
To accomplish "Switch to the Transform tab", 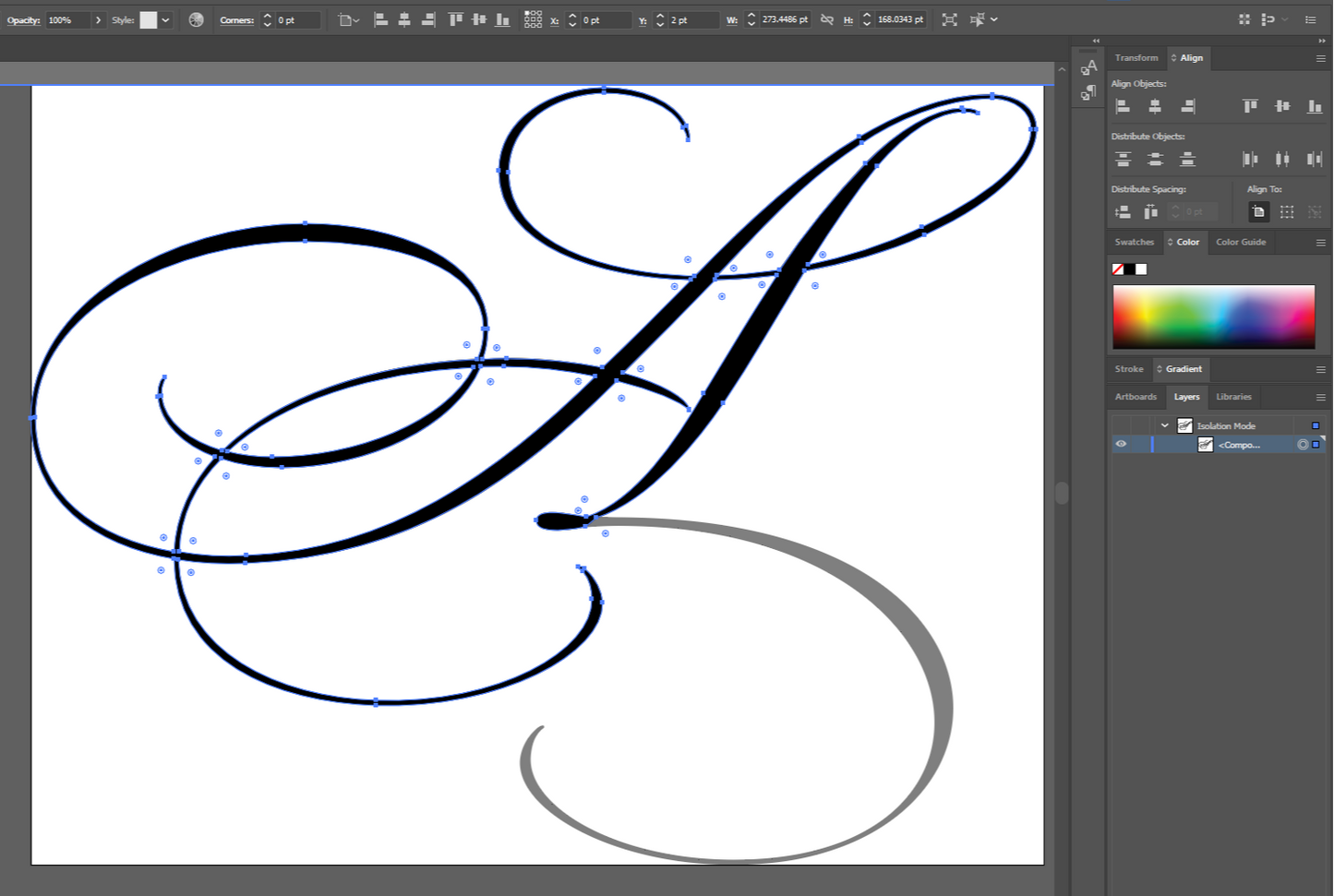I will pyautogui.click(x=1136, y=57).
